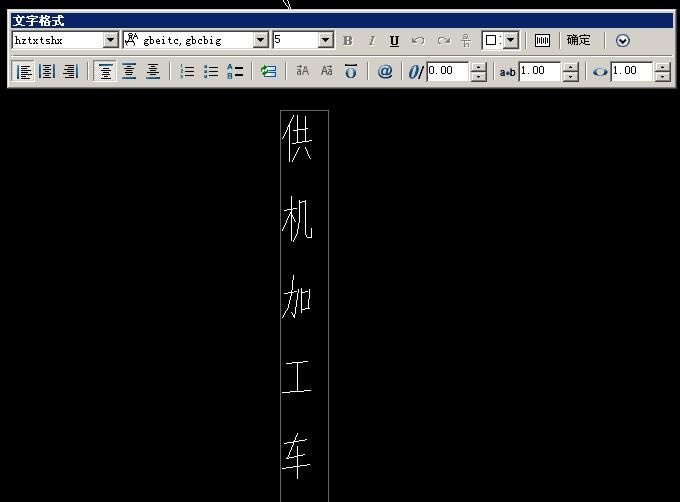Click the character 车 in the editor
680x502 pixels.
(297, 455)
